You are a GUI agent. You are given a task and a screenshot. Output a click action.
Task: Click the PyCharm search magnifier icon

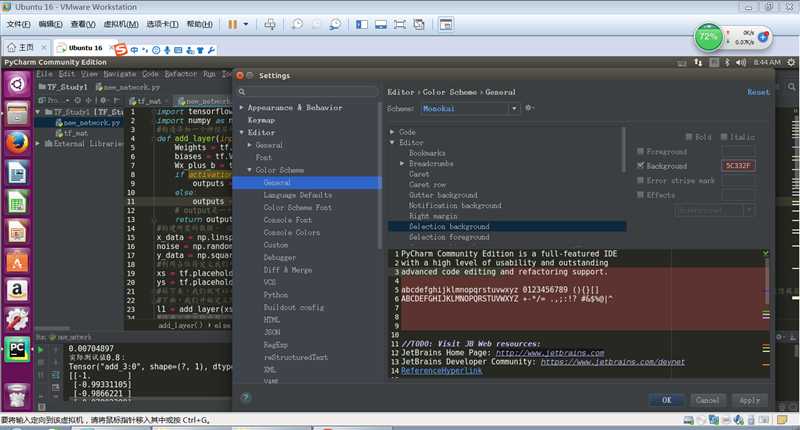[x=791, y=87]
